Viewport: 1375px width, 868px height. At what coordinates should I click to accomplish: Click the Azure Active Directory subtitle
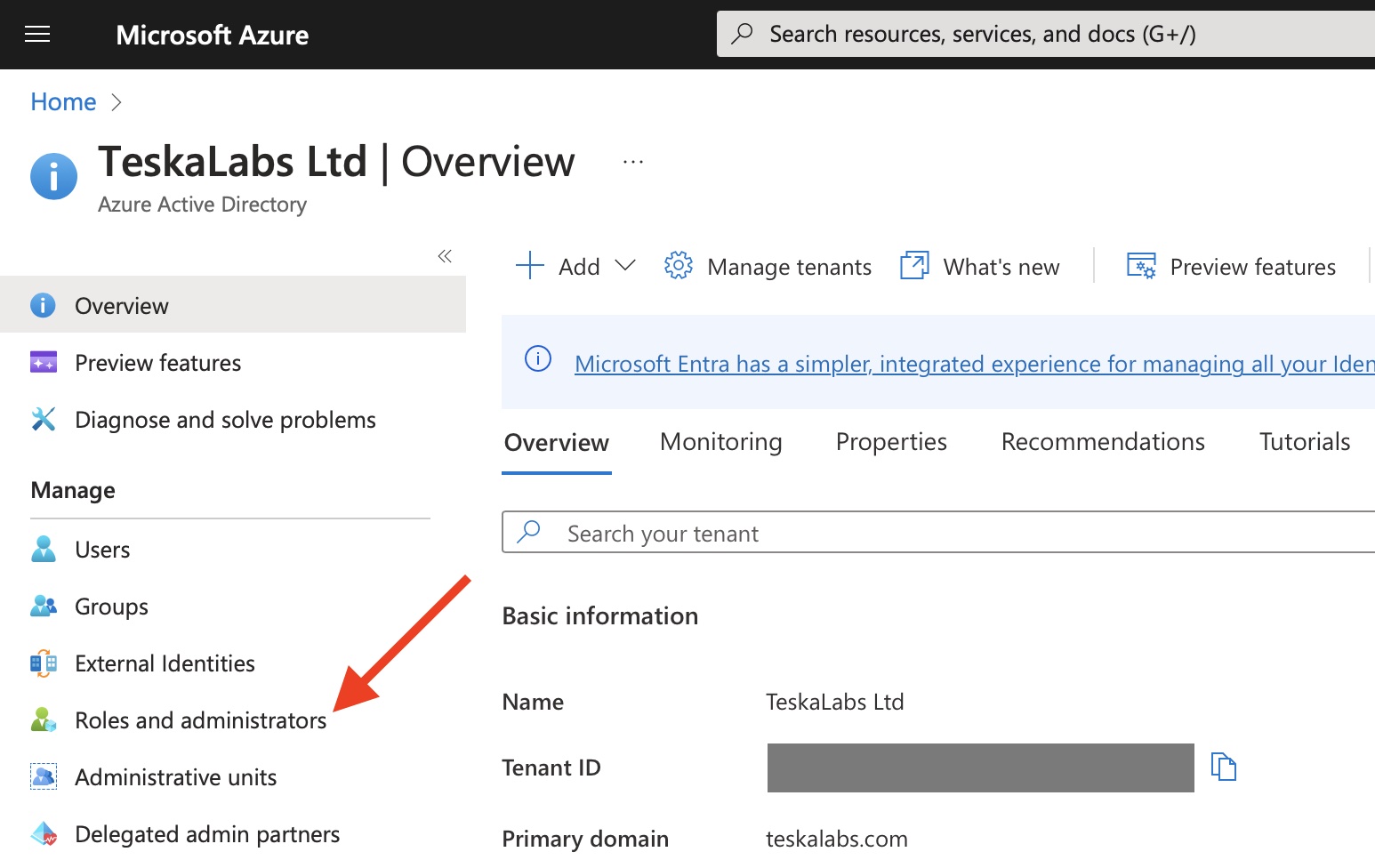point(202,205)
